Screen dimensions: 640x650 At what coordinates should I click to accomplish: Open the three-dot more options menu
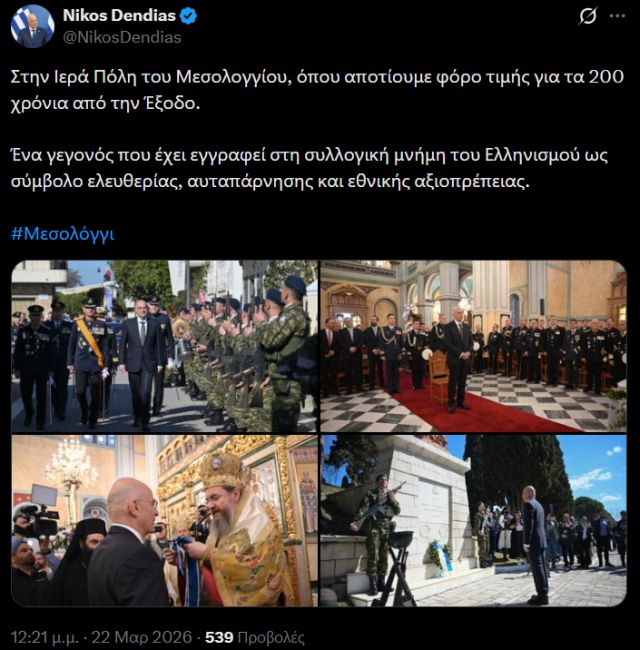click(x=618, y=16)
